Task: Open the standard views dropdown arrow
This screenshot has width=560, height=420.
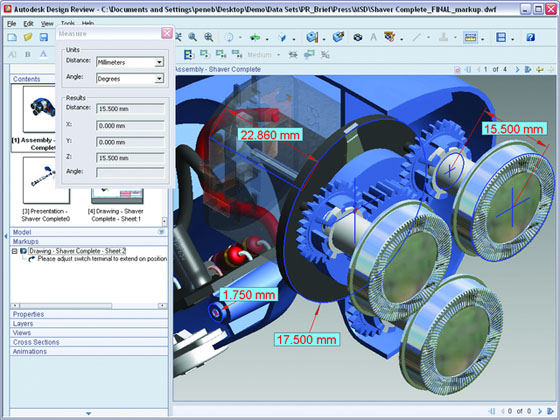Action: 294,38
